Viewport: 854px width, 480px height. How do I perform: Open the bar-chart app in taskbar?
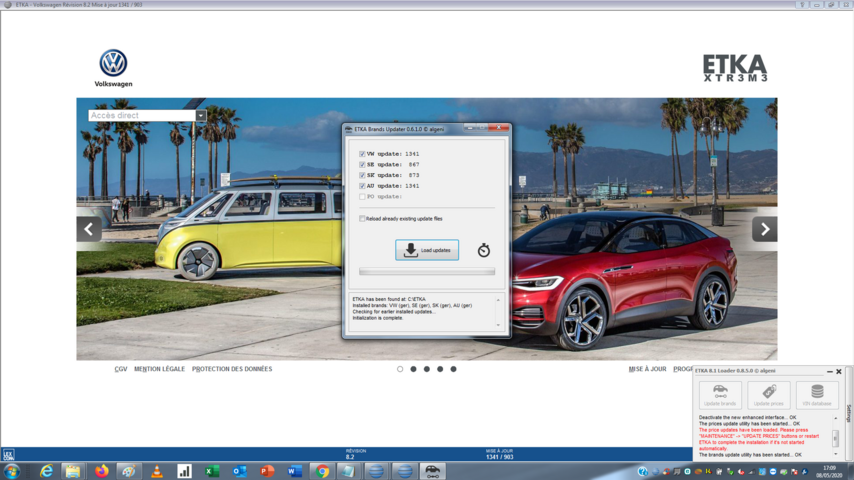(184, 471)
